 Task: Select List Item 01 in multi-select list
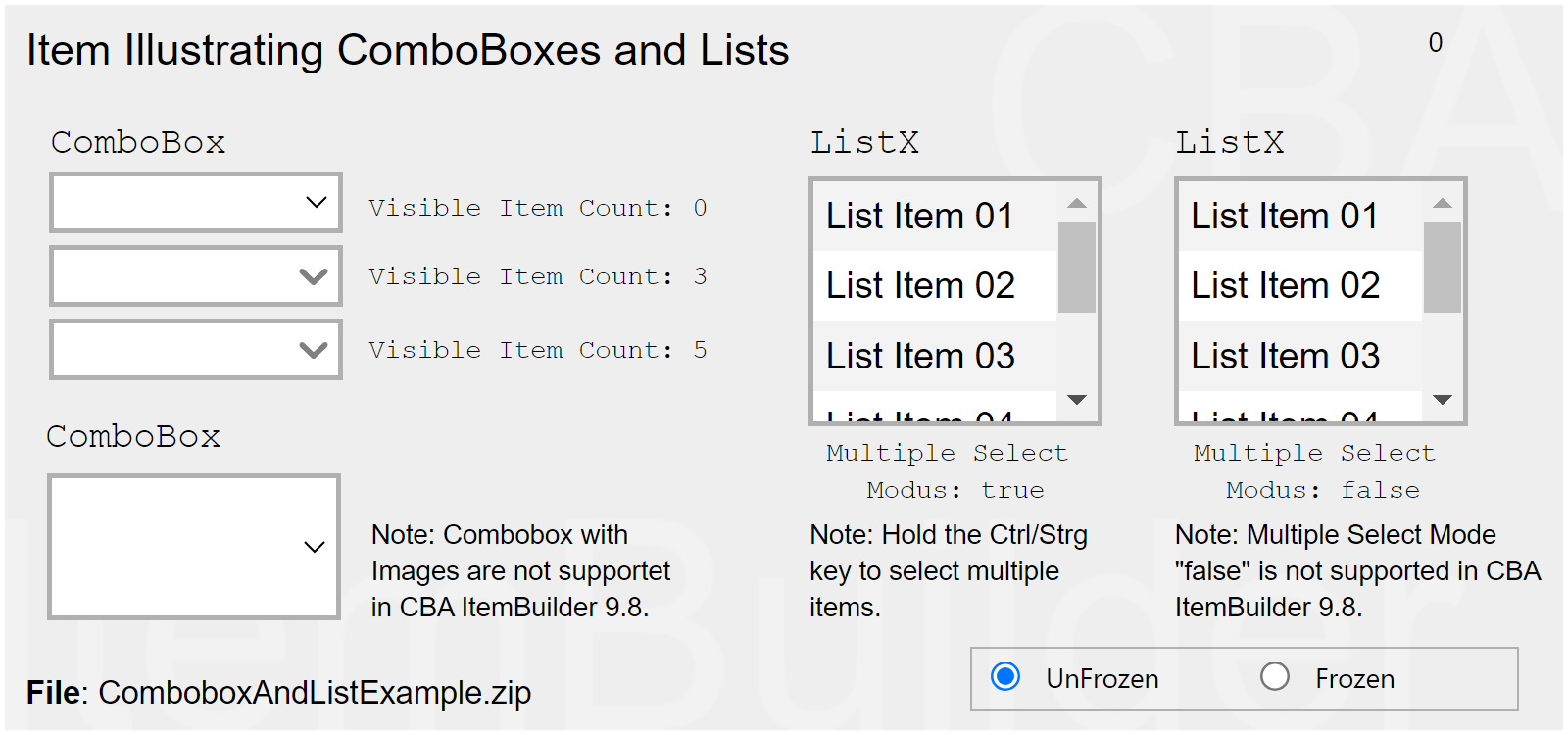[x=919, y=216]
